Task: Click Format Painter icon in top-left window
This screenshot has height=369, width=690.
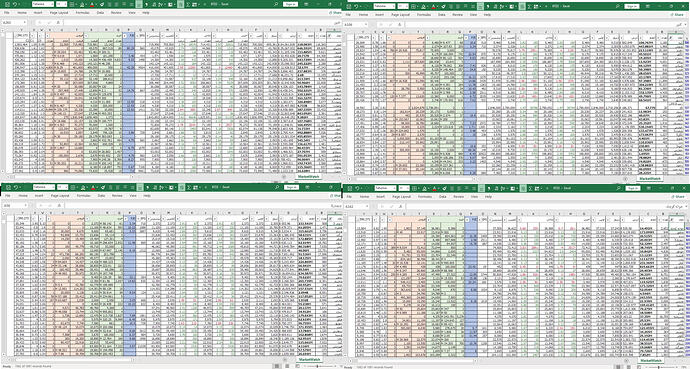Action: point(102,4)
